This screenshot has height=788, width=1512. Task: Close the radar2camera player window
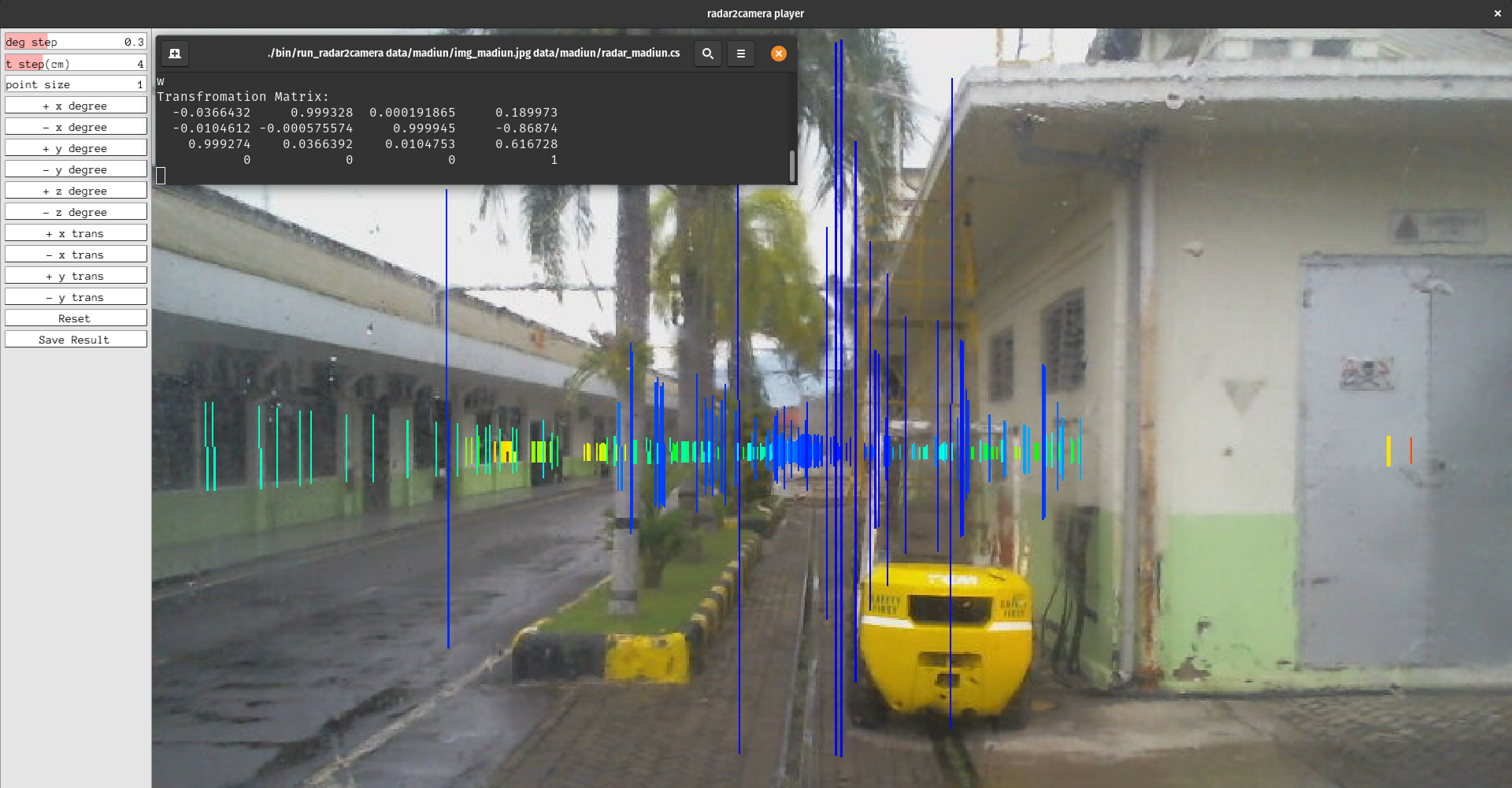[x=1497, y=13]
